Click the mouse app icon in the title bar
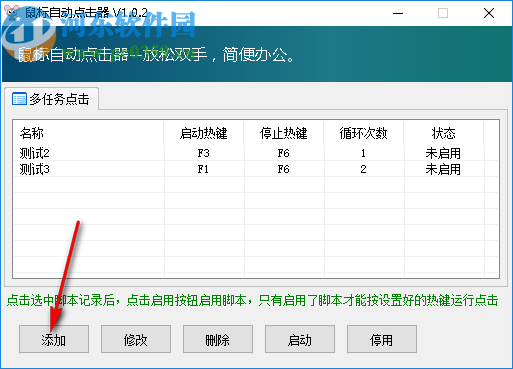 pos(12,13)
